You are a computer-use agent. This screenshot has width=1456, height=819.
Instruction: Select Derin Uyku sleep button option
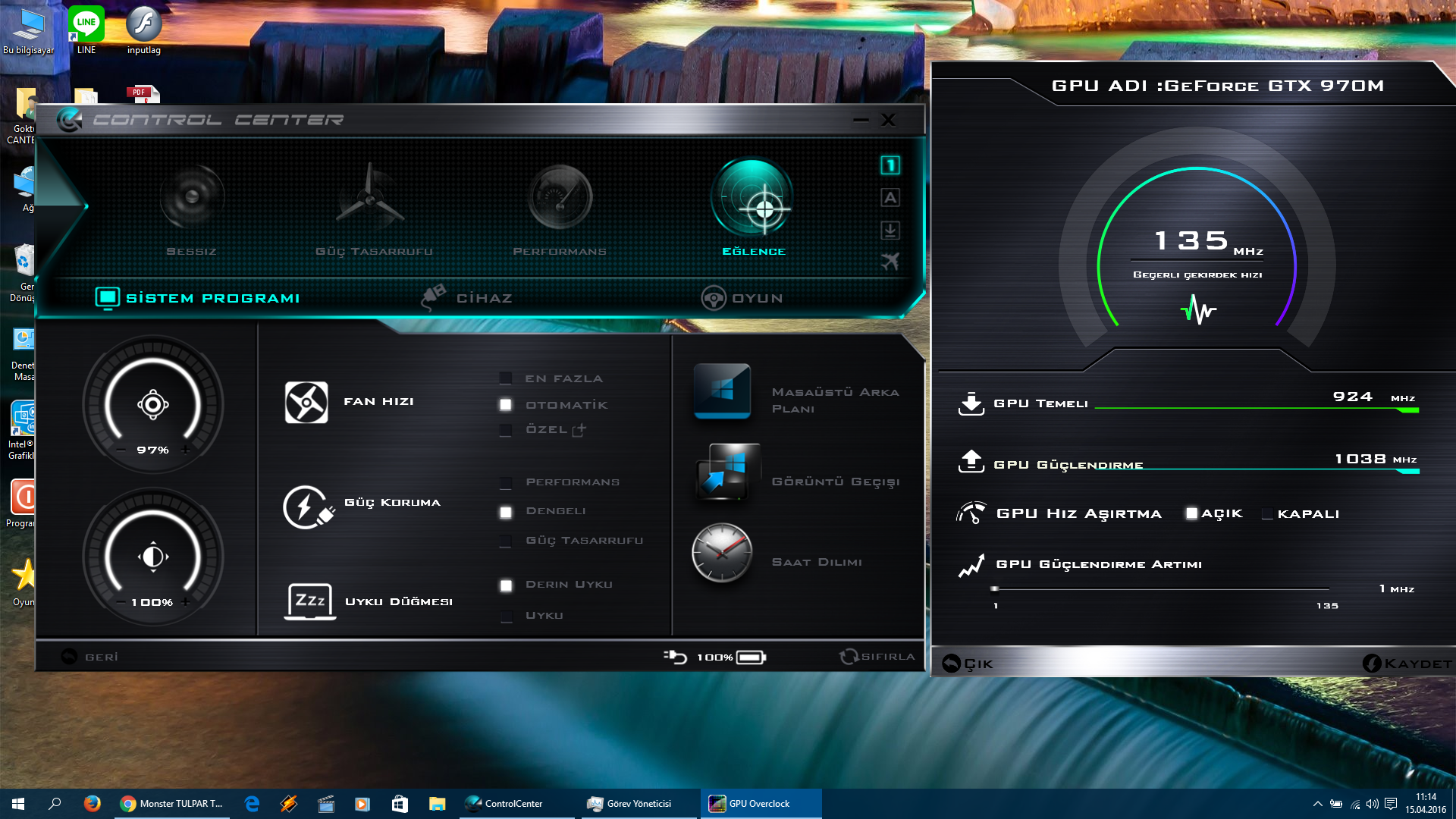[x=506, y=585]
